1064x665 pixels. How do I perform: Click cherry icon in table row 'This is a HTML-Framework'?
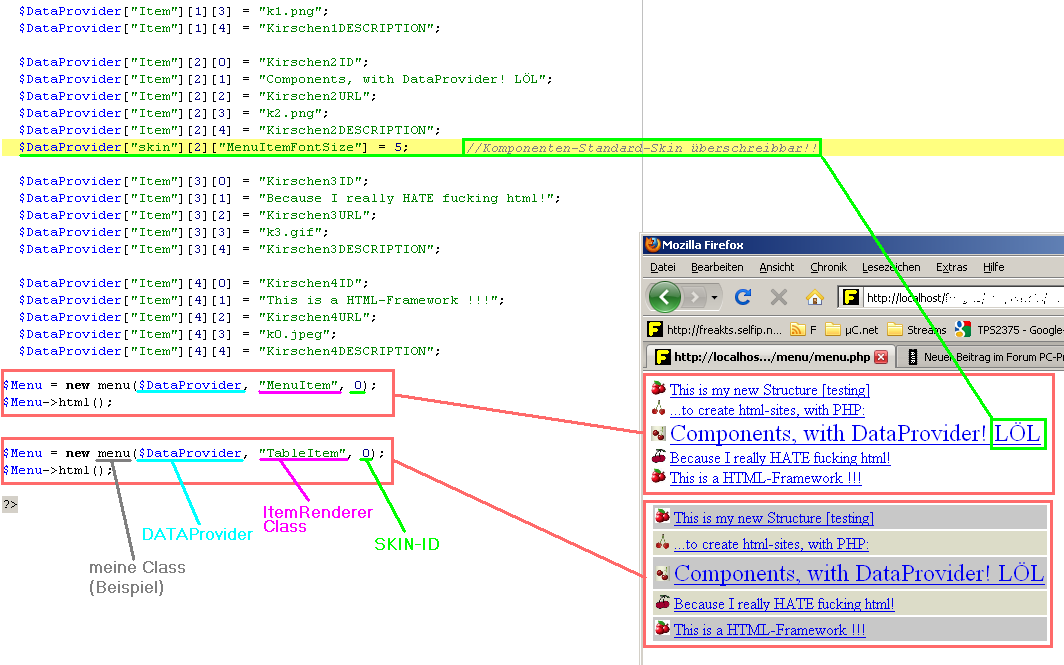point(662,628)
